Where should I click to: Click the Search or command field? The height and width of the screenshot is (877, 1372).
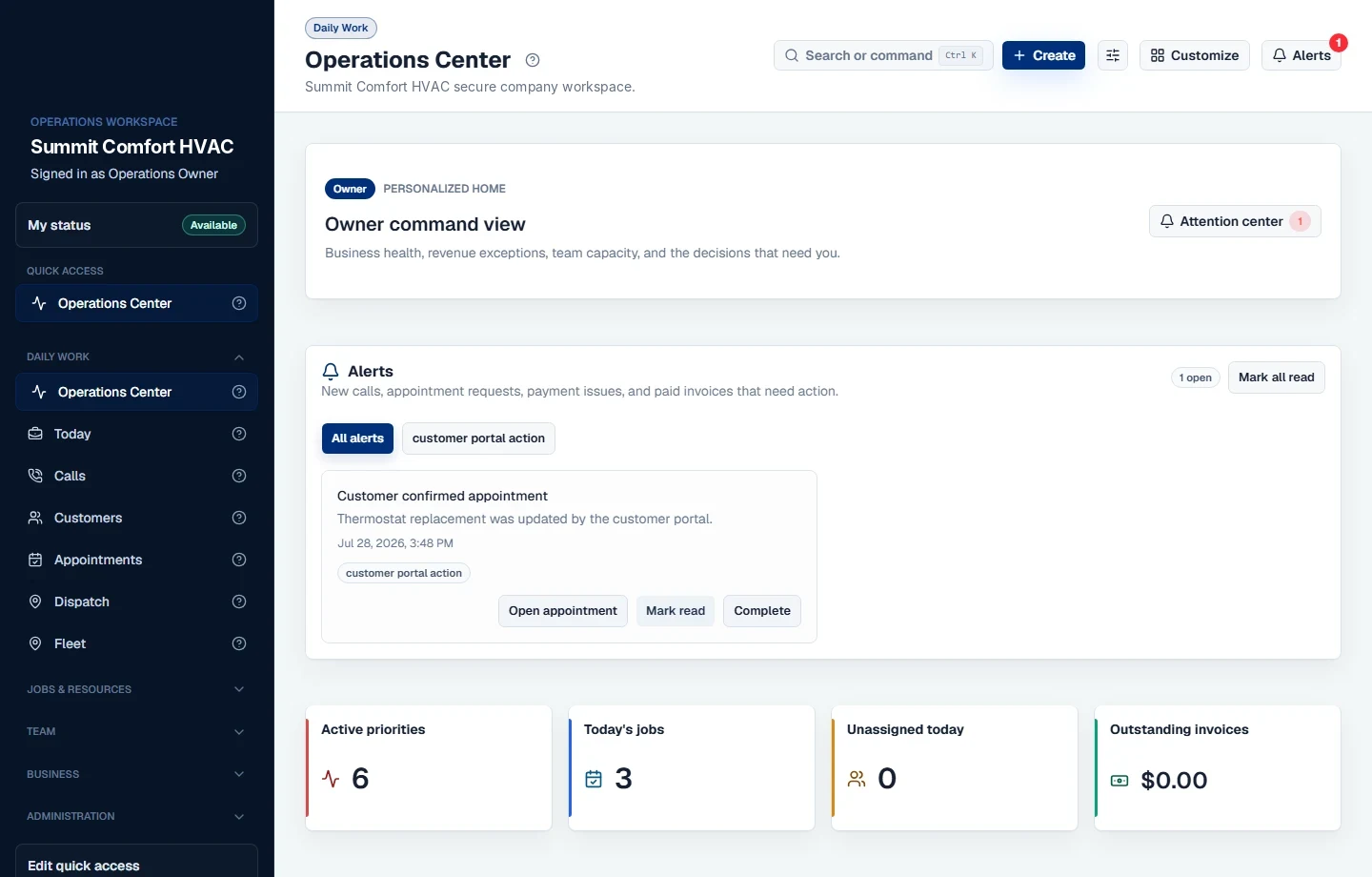coord(883,55)
